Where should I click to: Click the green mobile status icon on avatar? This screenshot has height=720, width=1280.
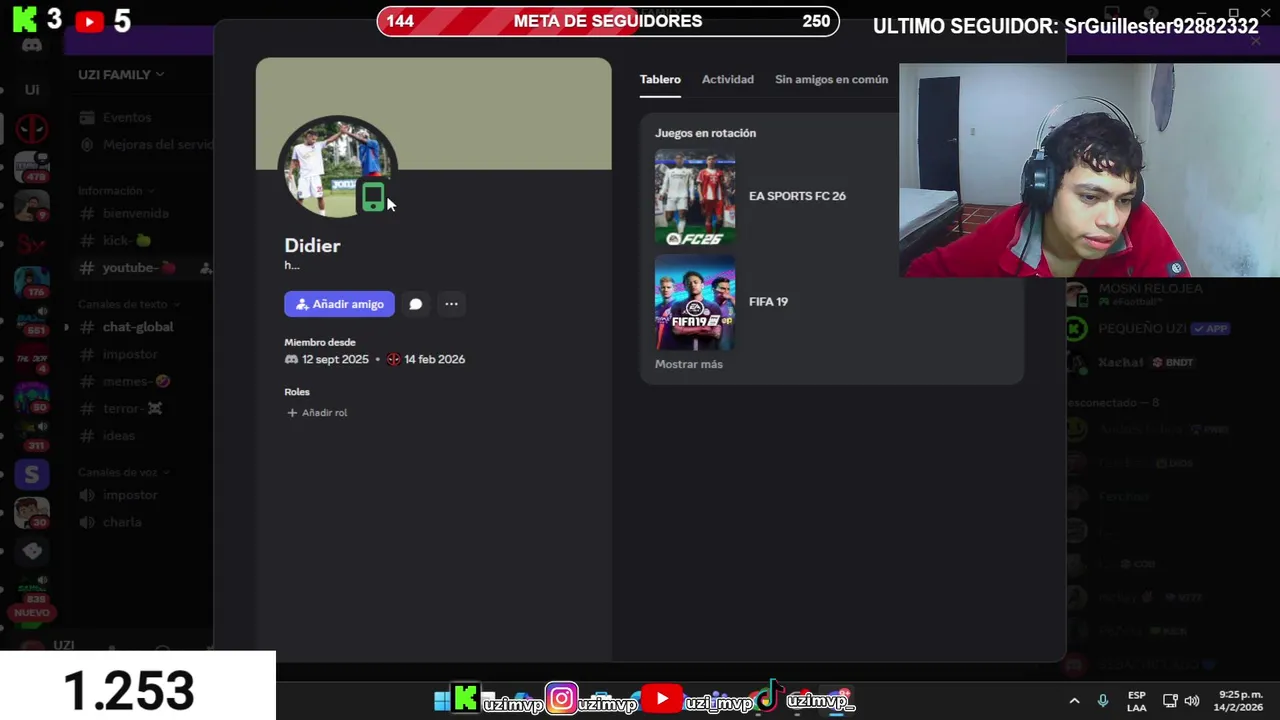(x=373, y=197)
